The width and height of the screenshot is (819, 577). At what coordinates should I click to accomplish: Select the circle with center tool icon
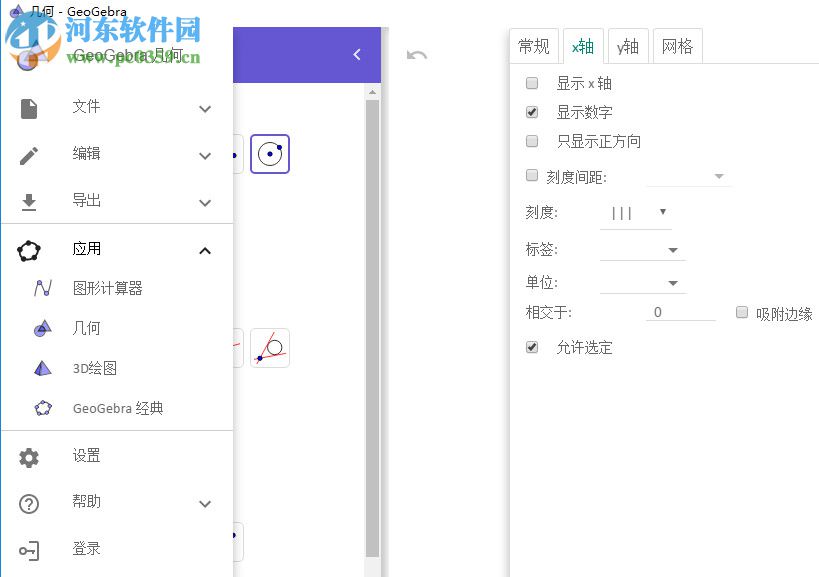click(270, 154)
